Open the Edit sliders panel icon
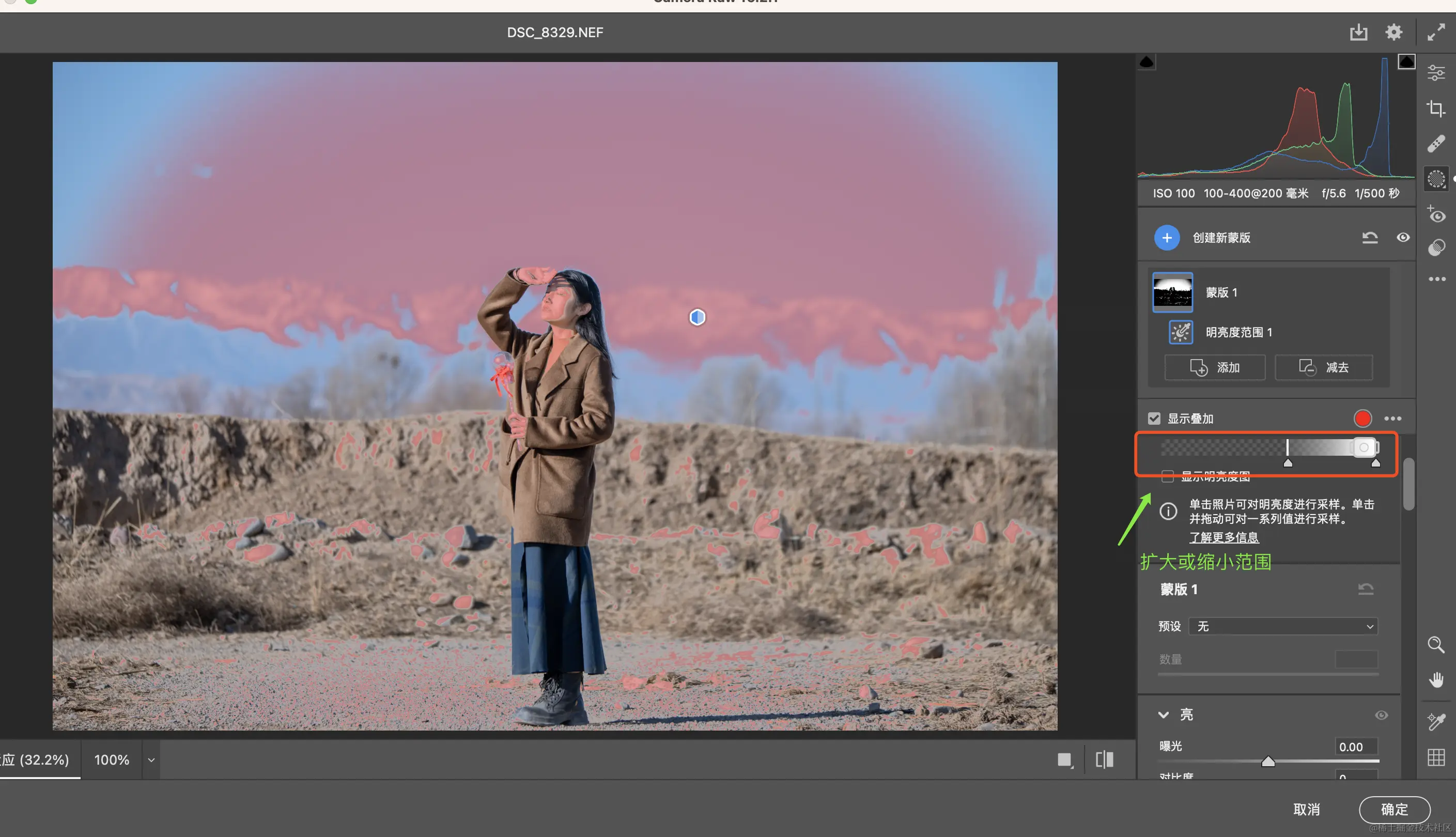The height and width of the screenshot is (837, 1456). [x=1435, y=73]
